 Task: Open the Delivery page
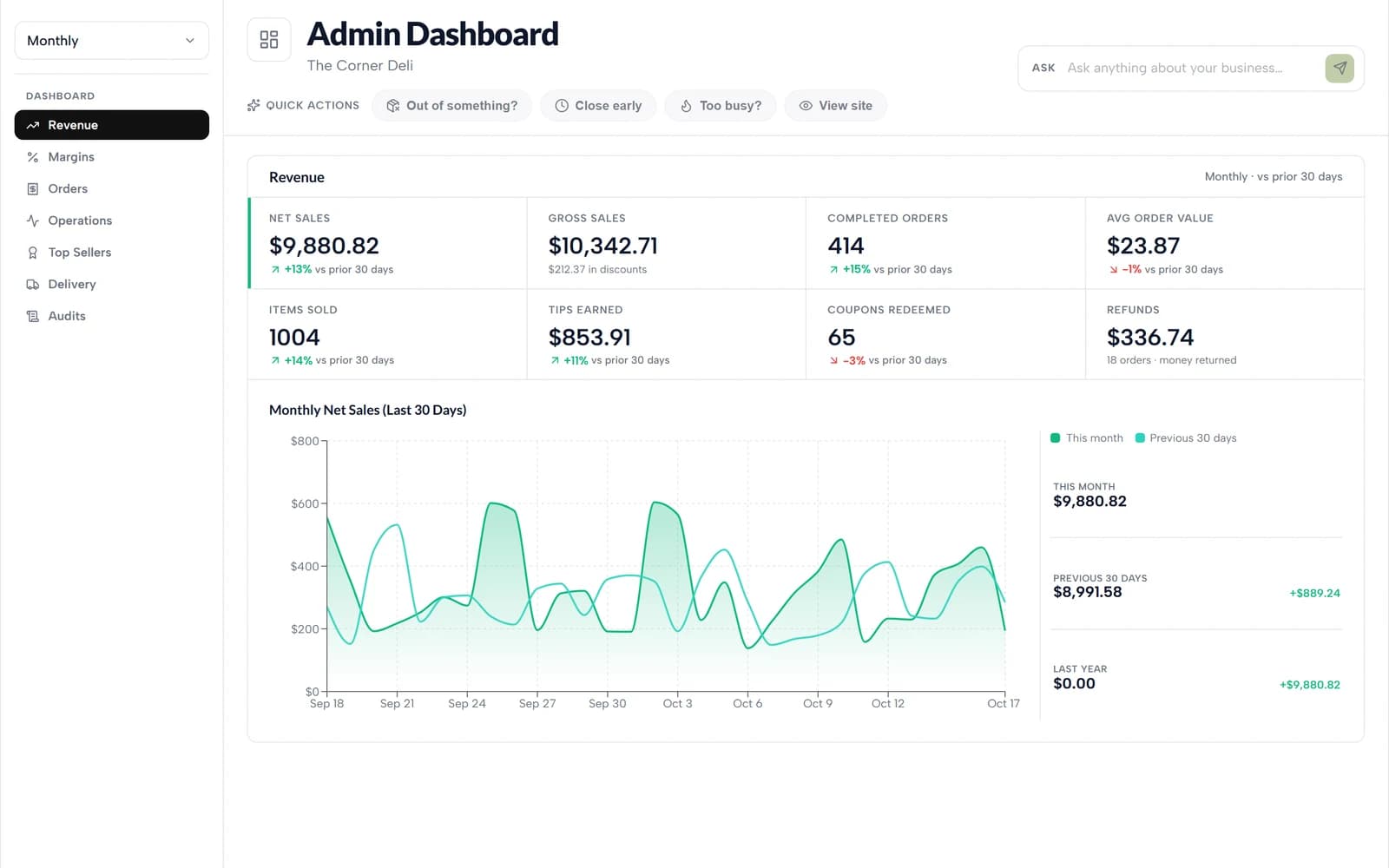[112, 284]
